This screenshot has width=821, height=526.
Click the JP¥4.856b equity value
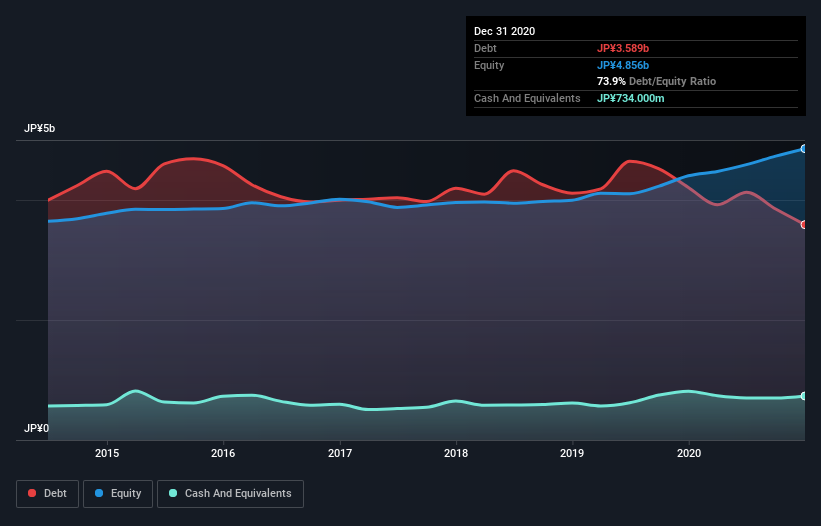coord(623,65)
